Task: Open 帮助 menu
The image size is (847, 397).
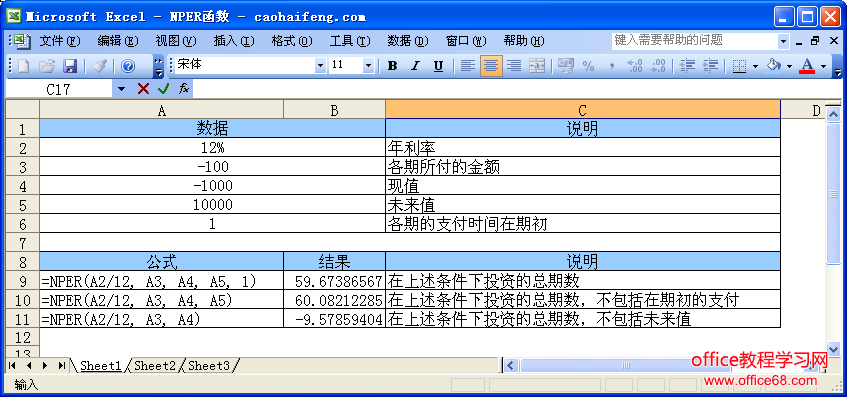Action: (x=523, y=41)
